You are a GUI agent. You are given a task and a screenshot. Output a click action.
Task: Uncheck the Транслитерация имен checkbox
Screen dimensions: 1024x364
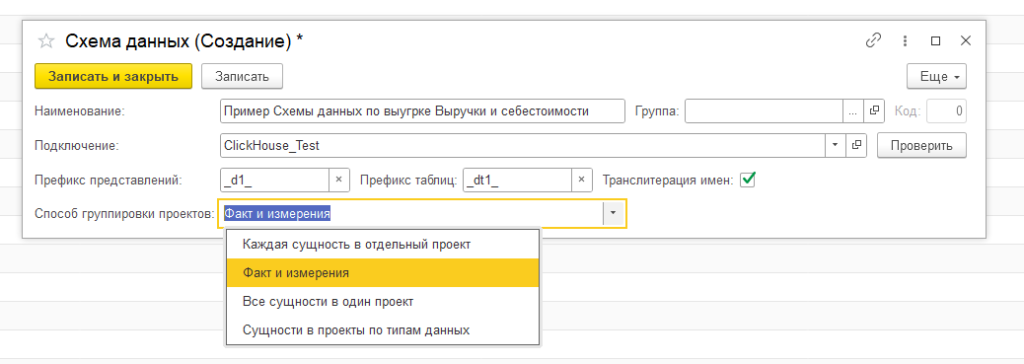748,179
